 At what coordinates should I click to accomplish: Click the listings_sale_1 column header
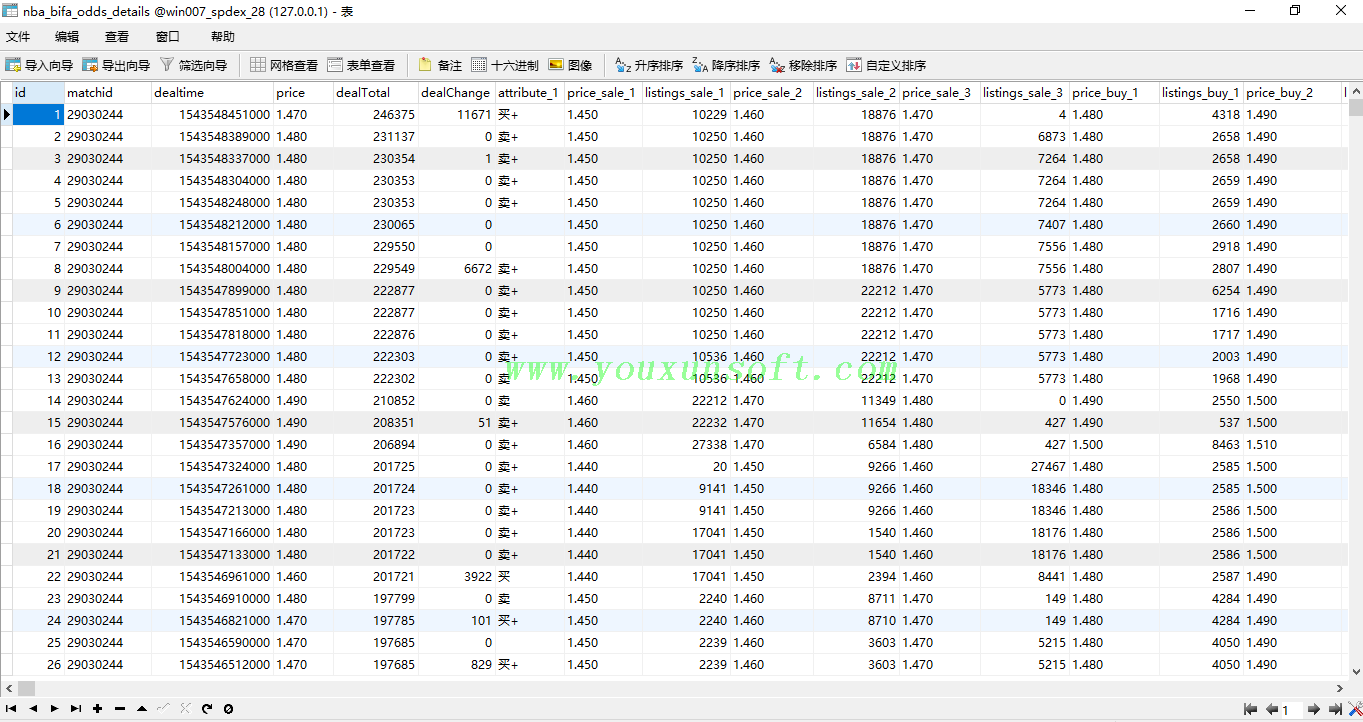pyautogui.click(x=686, y=92)
